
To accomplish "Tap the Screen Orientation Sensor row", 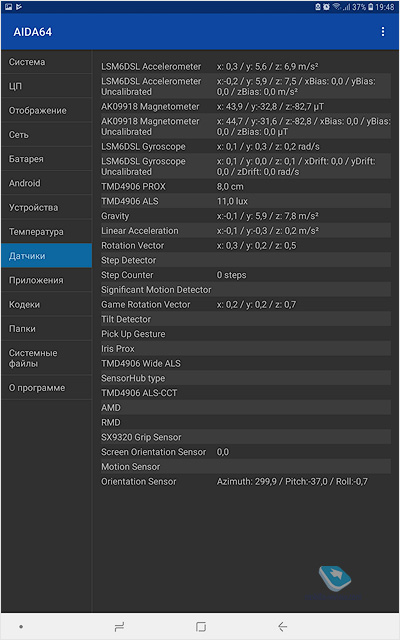I will 246,452.
